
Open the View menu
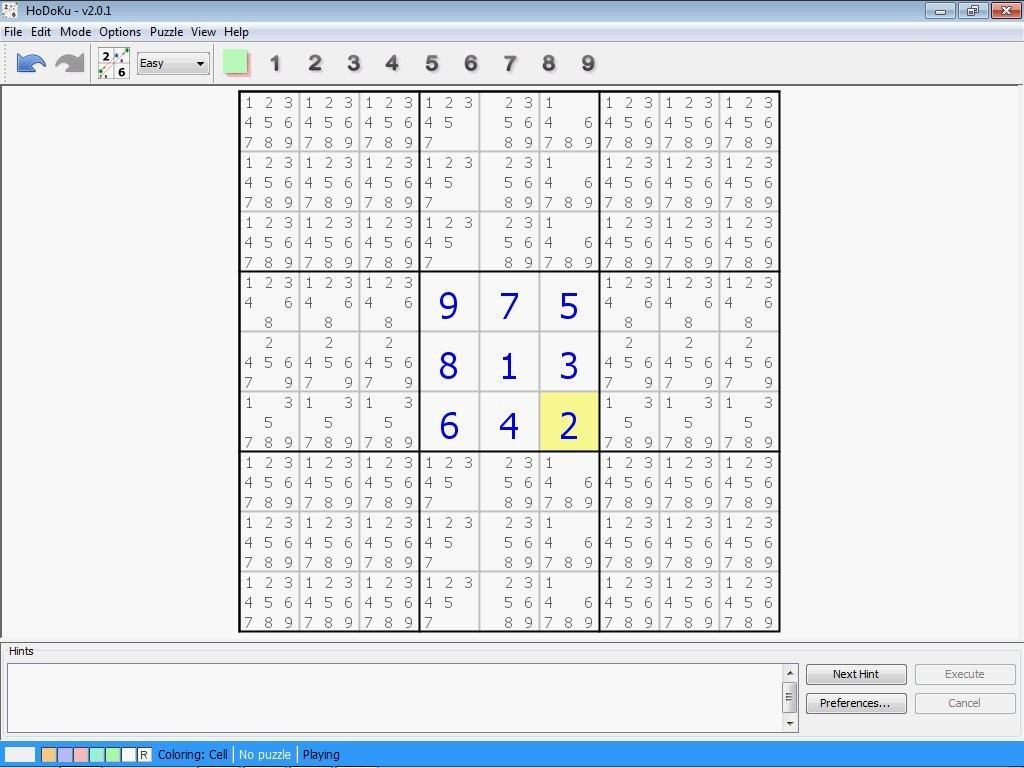coord(203,32)
